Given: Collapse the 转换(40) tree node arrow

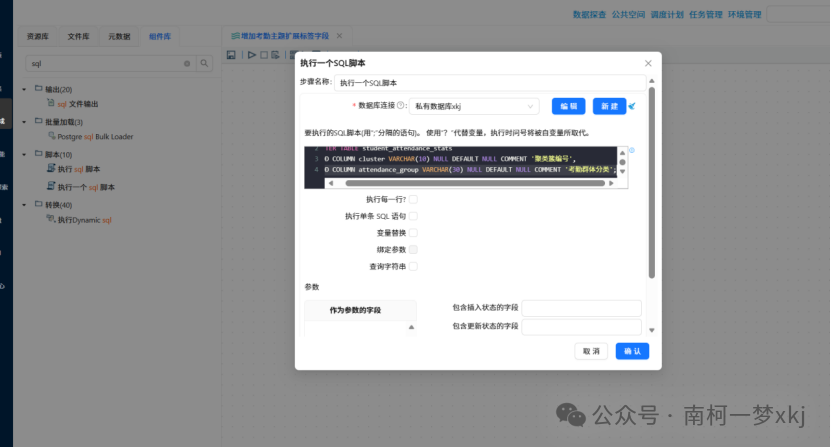Looking at the screenshot, I should (x=24, y=205).
